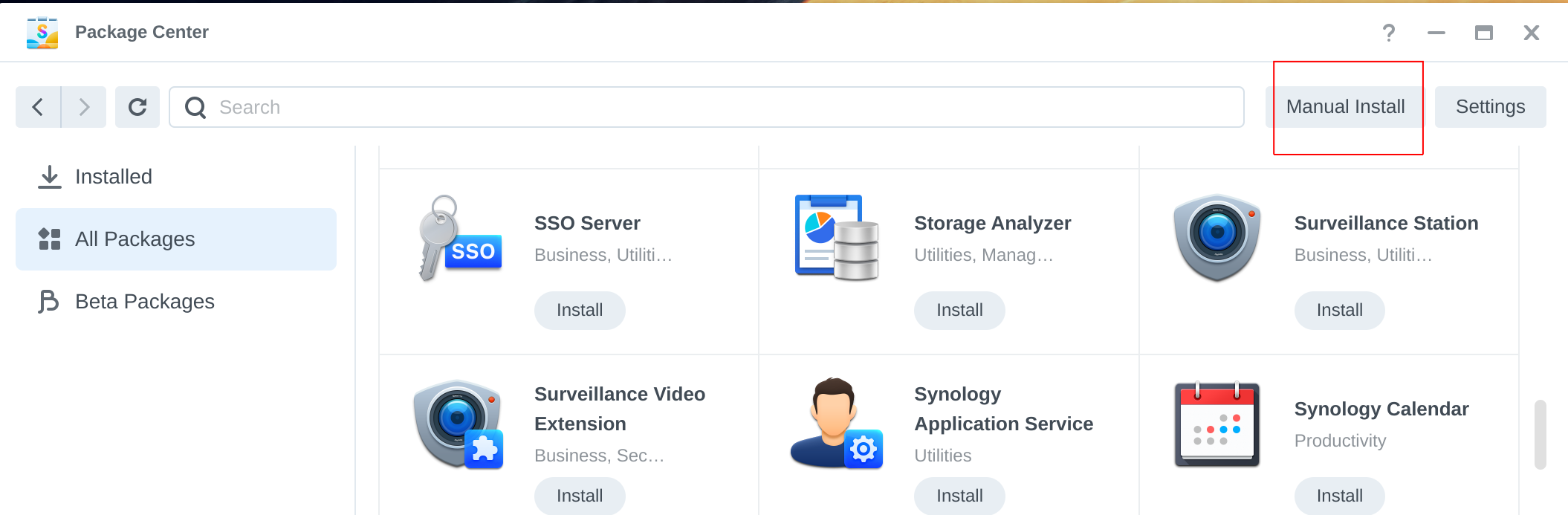Open Beta Packages in the sidebar
Screen dimensions: 1568x515
pyautogui.click(x=176, y=302)
